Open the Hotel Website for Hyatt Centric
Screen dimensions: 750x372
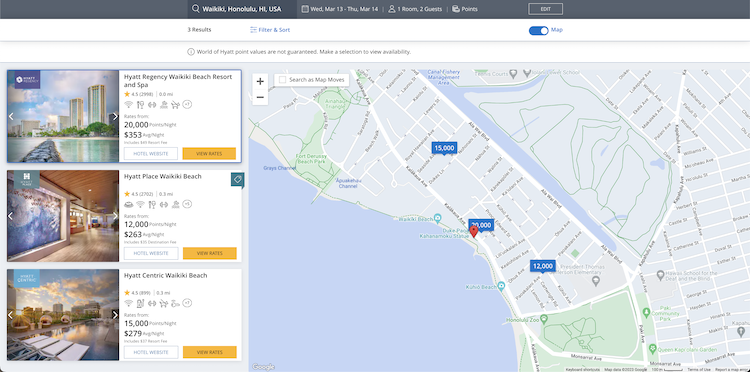(151, 352)
